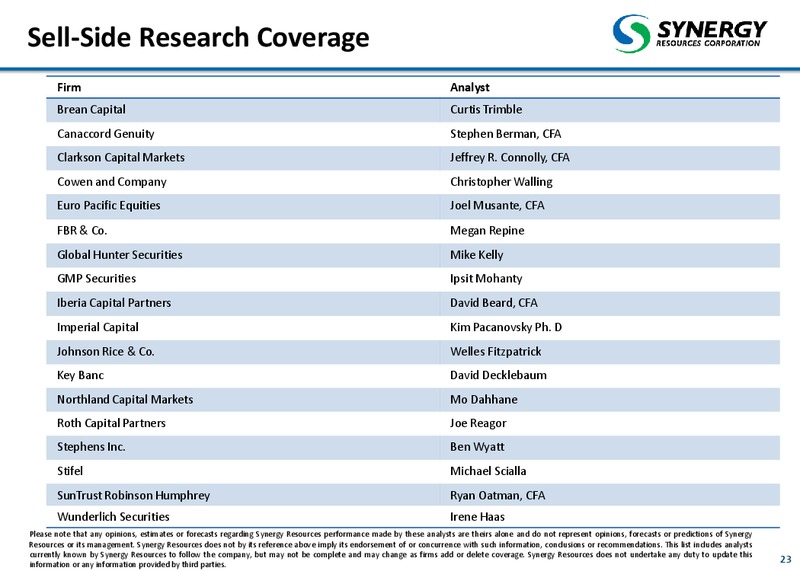
Task: Click the Synergy Resources Corporation logo
Action: click(690, 34)
